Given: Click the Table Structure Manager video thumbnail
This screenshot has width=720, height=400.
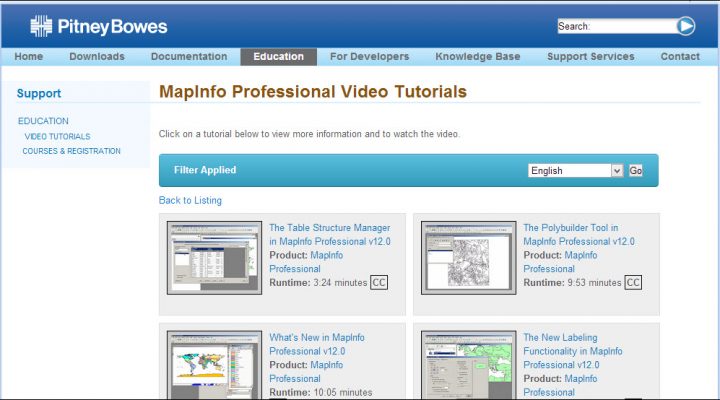Looking at the screenshot, I should [214, 258].
